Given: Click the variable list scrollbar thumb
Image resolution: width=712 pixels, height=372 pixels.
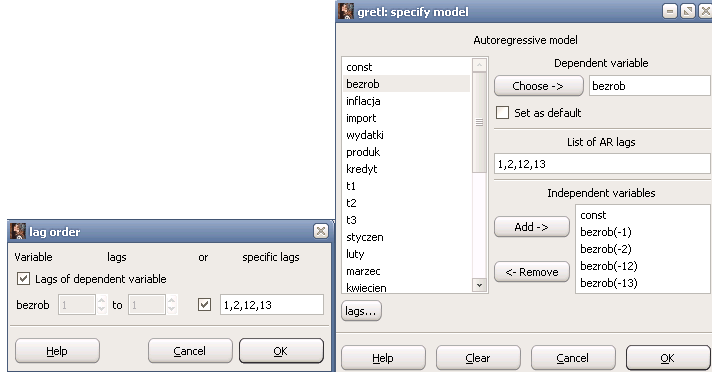Looking at the screenshot, I should 479,122.
